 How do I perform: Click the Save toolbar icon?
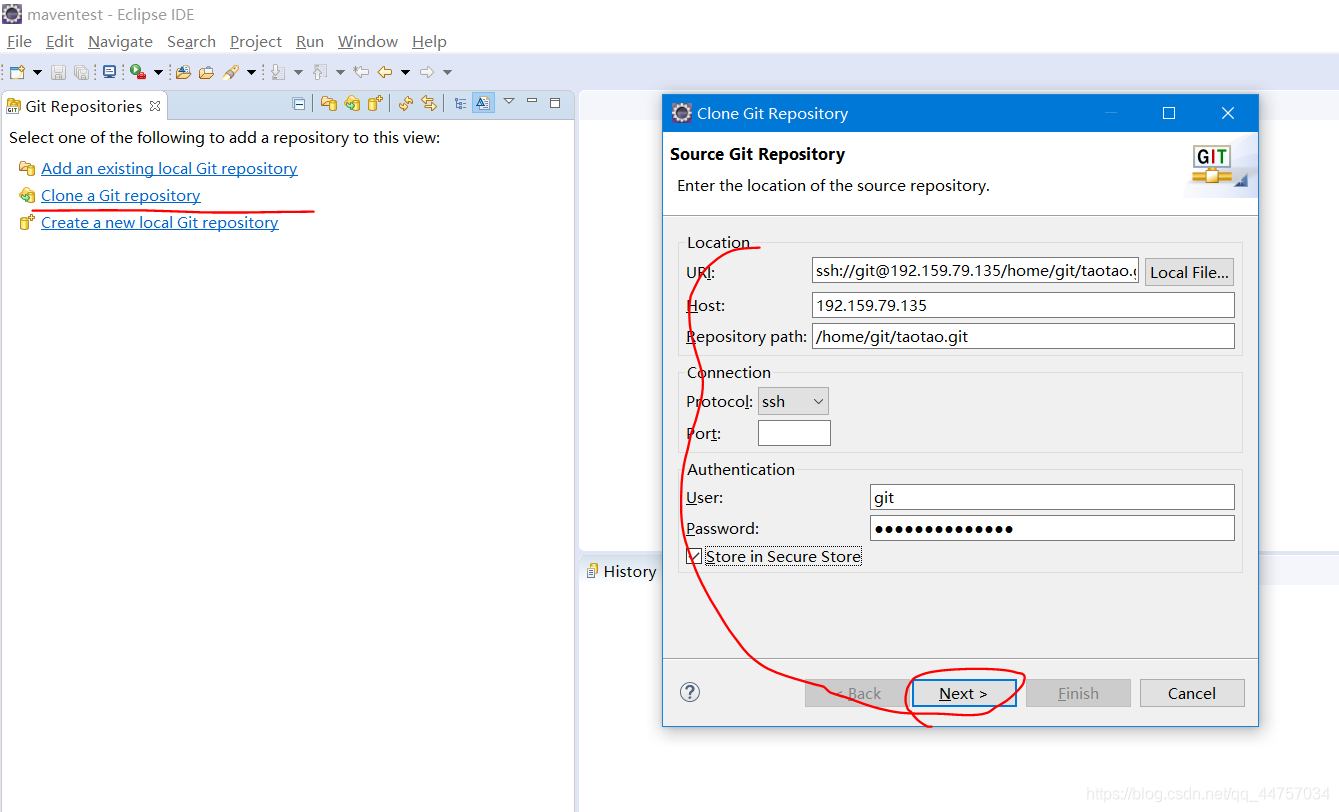58,72
